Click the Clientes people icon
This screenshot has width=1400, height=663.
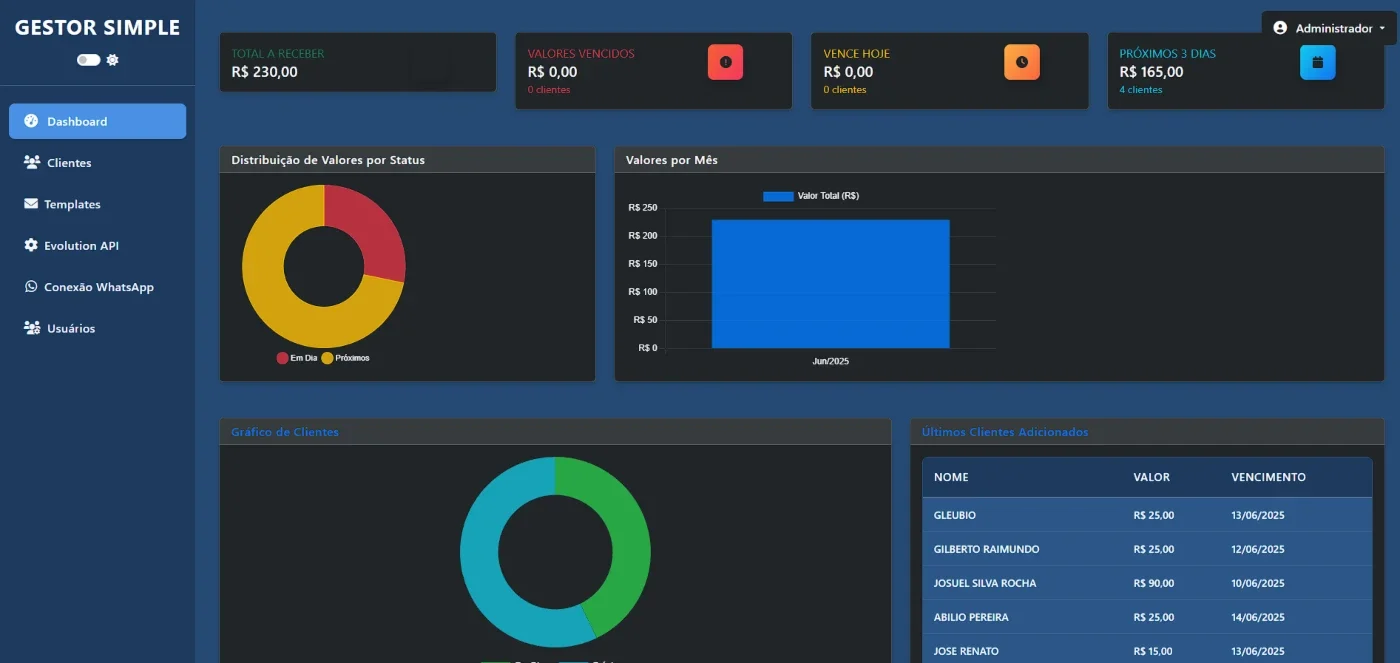[32, 162]
